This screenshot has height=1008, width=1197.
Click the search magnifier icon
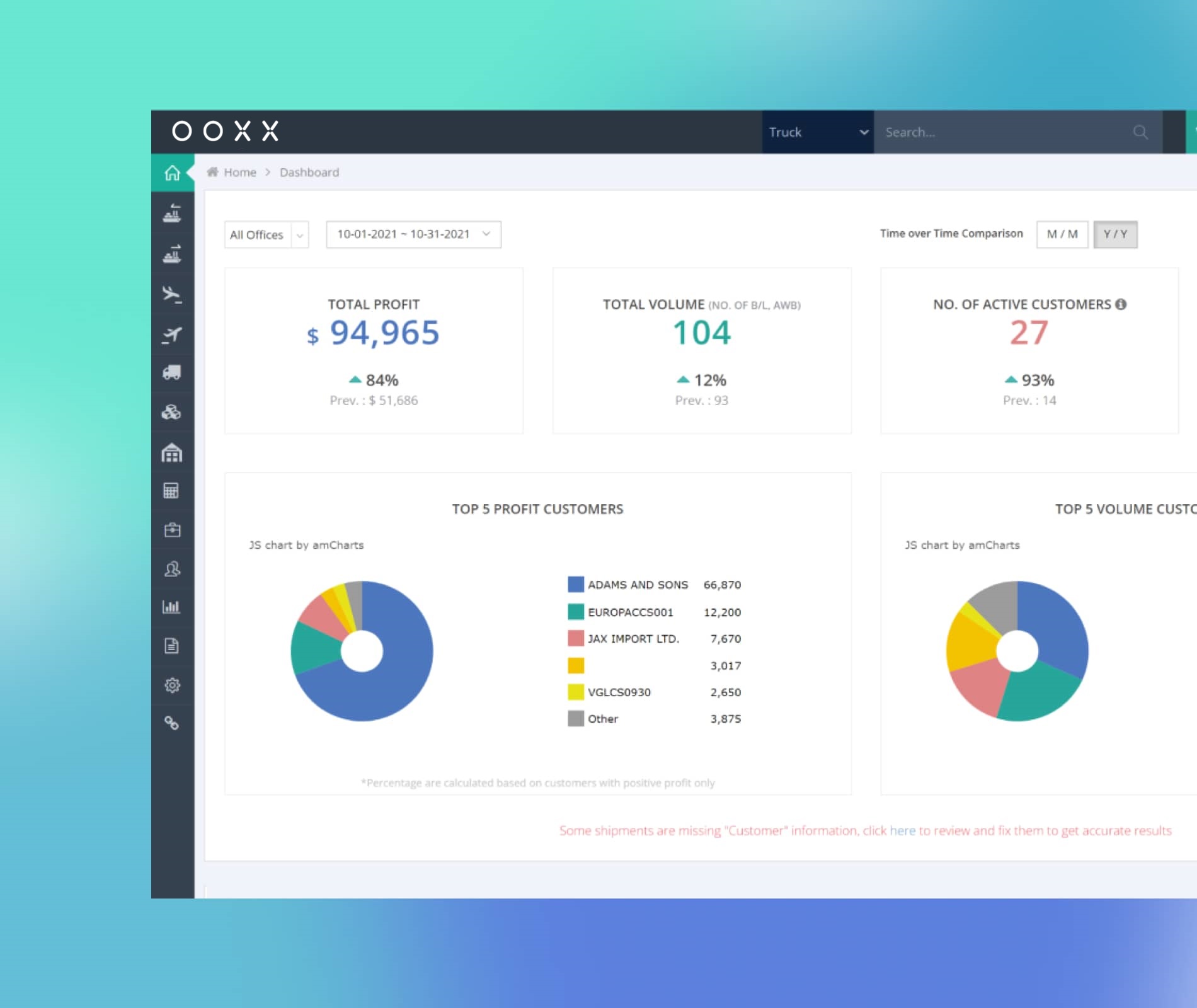click(1140, 132)
